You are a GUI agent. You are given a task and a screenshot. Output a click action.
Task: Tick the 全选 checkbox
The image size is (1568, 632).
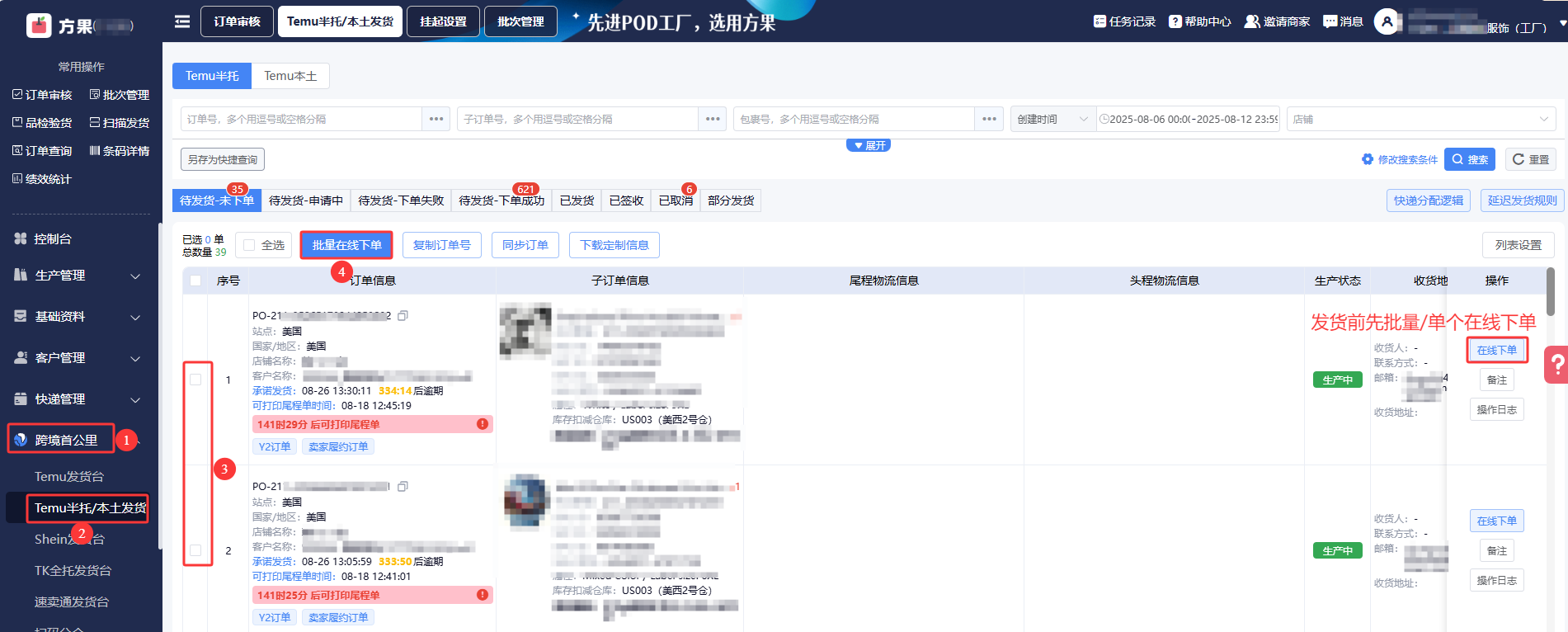(249, 245)
